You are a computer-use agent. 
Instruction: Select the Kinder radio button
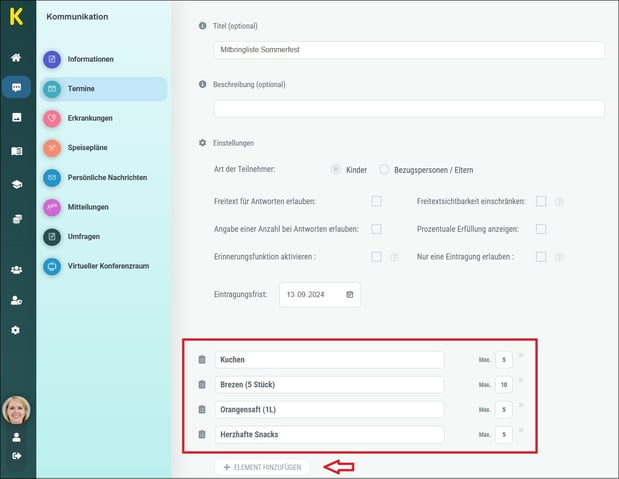(x=335, y=169)
